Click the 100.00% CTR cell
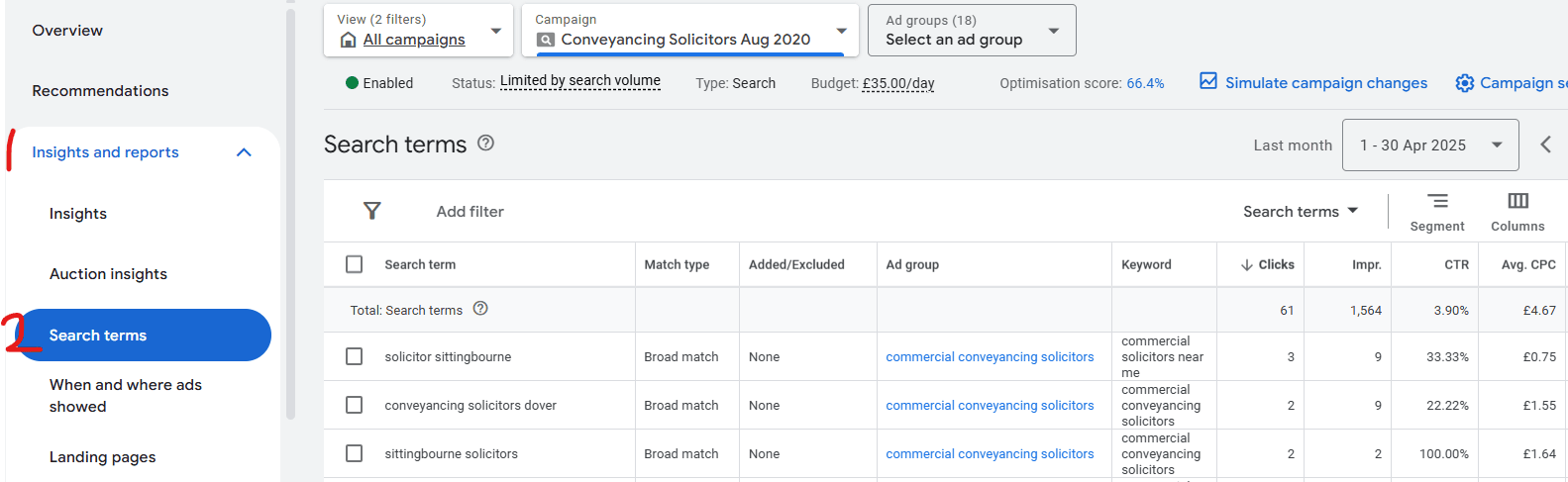This screenshot has height=482, width=1568. [1444, 453]
